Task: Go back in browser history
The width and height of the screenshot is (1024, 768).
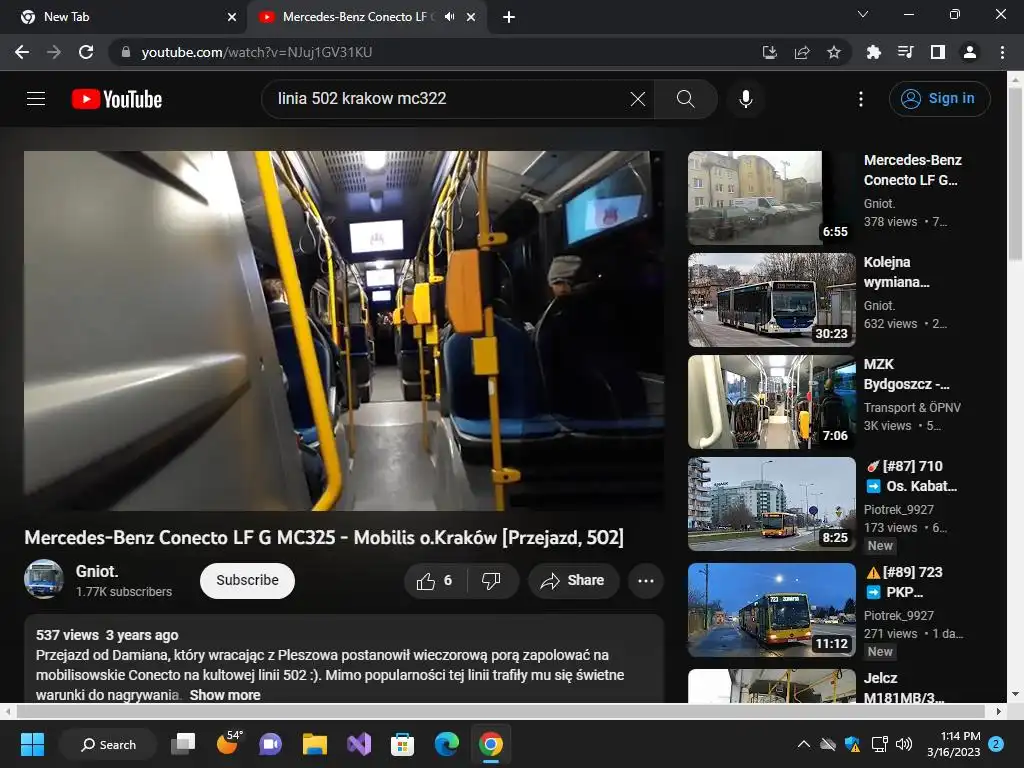Action: pos(22,52)
